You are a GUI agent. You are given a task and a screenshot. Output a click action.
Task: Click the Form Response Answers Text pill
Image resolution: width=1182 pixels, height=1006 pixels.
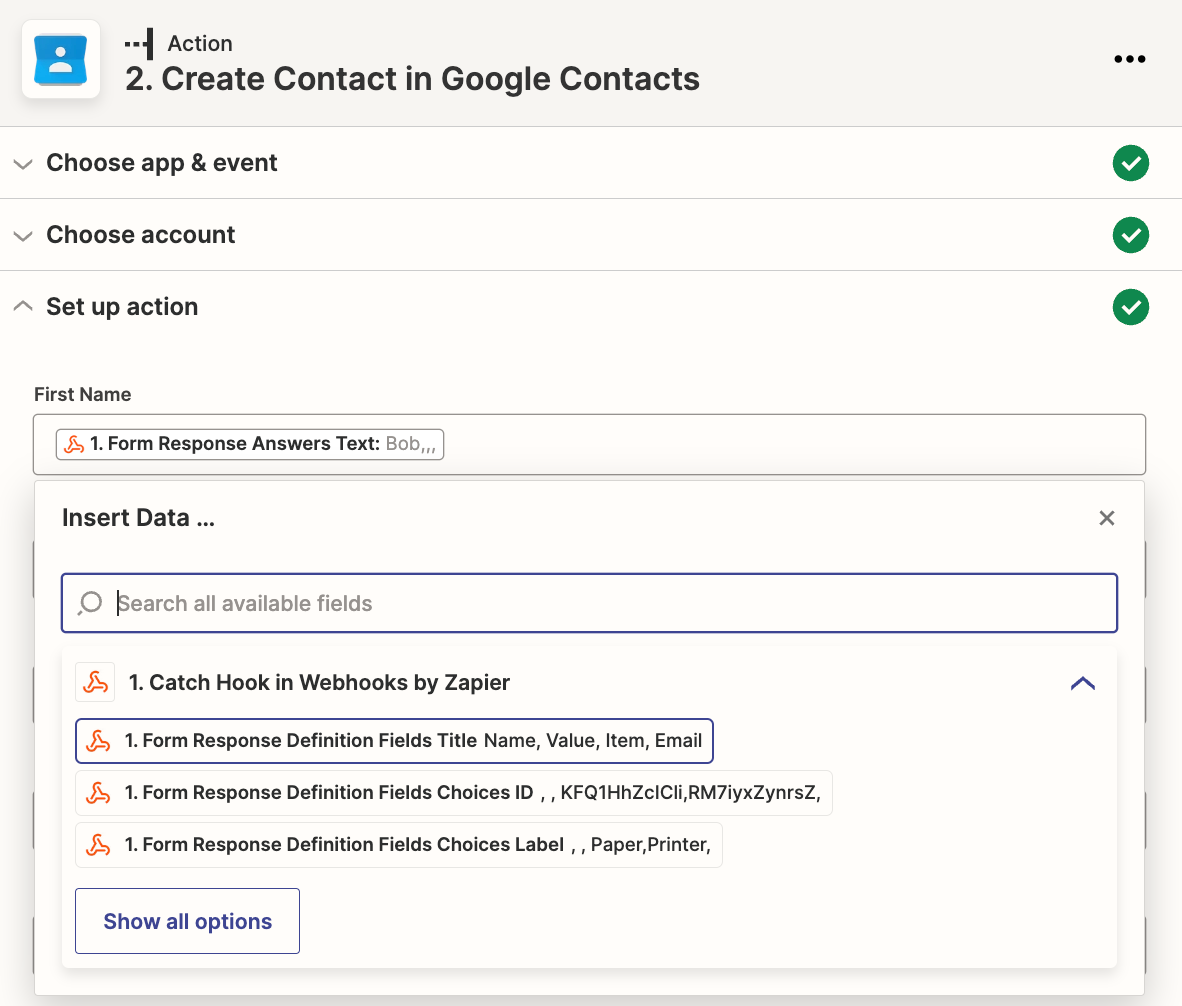[250, 444]
